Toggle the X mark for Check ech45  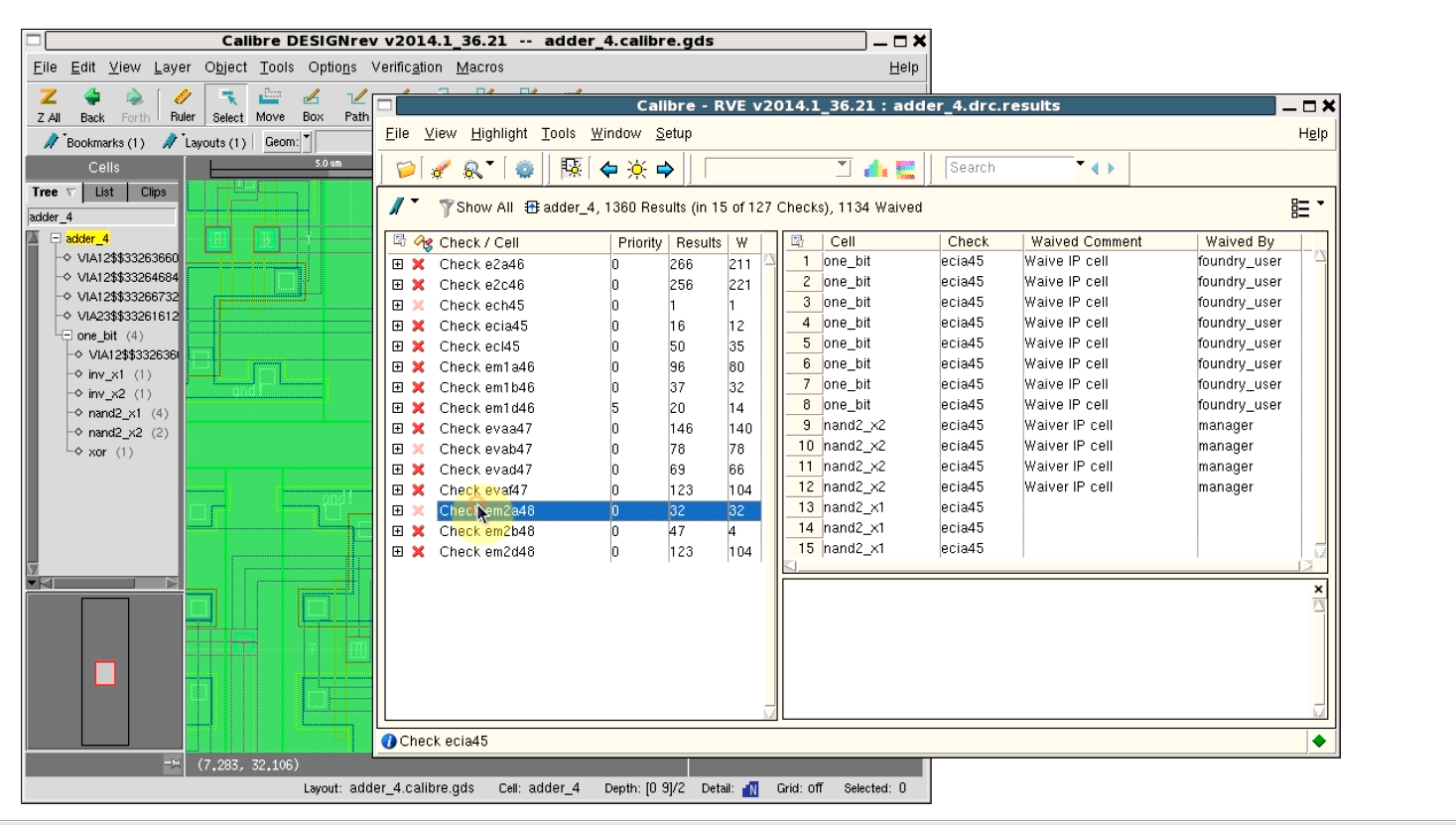click(x=419, y=305)
